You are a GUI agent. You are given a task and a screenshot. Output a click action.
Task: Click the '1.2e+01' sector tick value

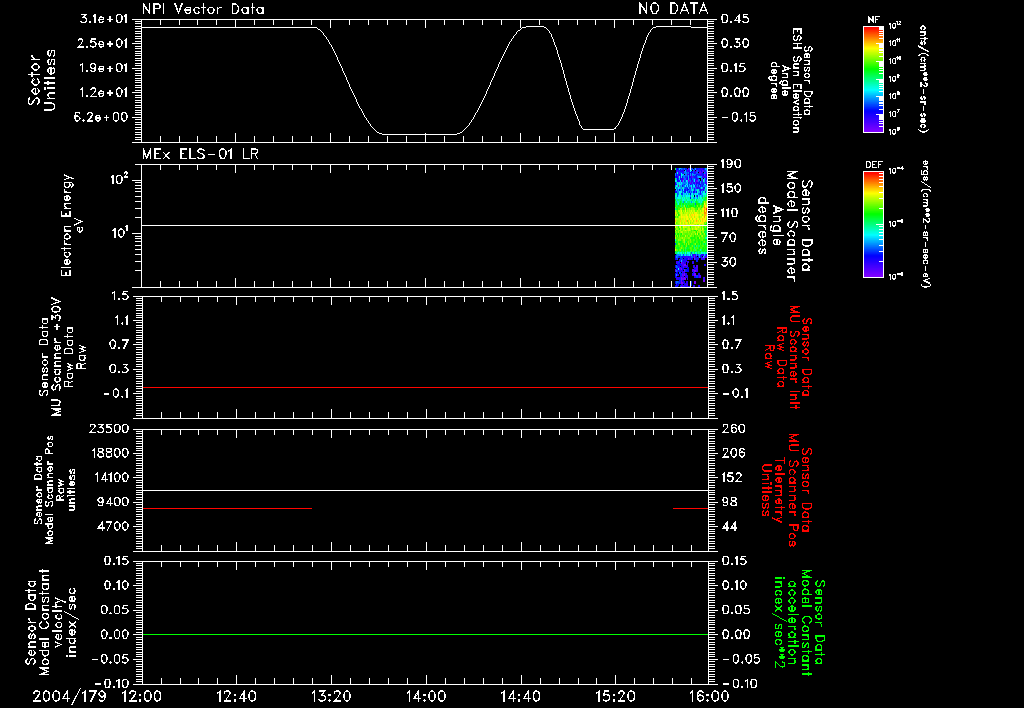coord(104,93)
